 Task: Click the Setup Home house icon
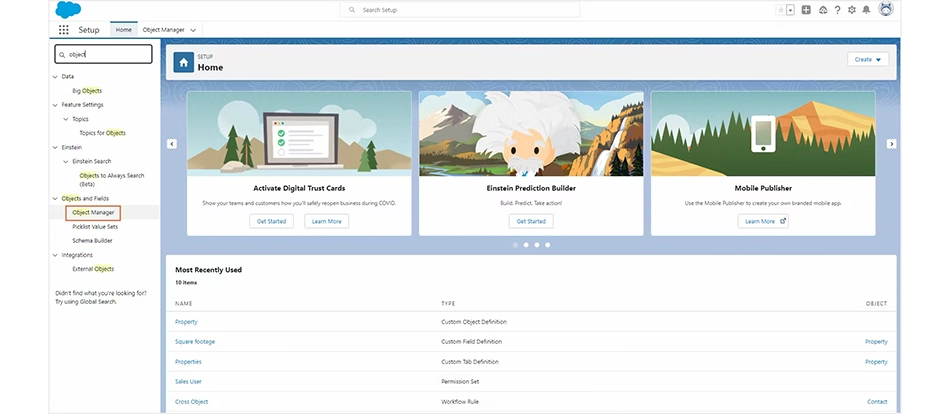184,62
